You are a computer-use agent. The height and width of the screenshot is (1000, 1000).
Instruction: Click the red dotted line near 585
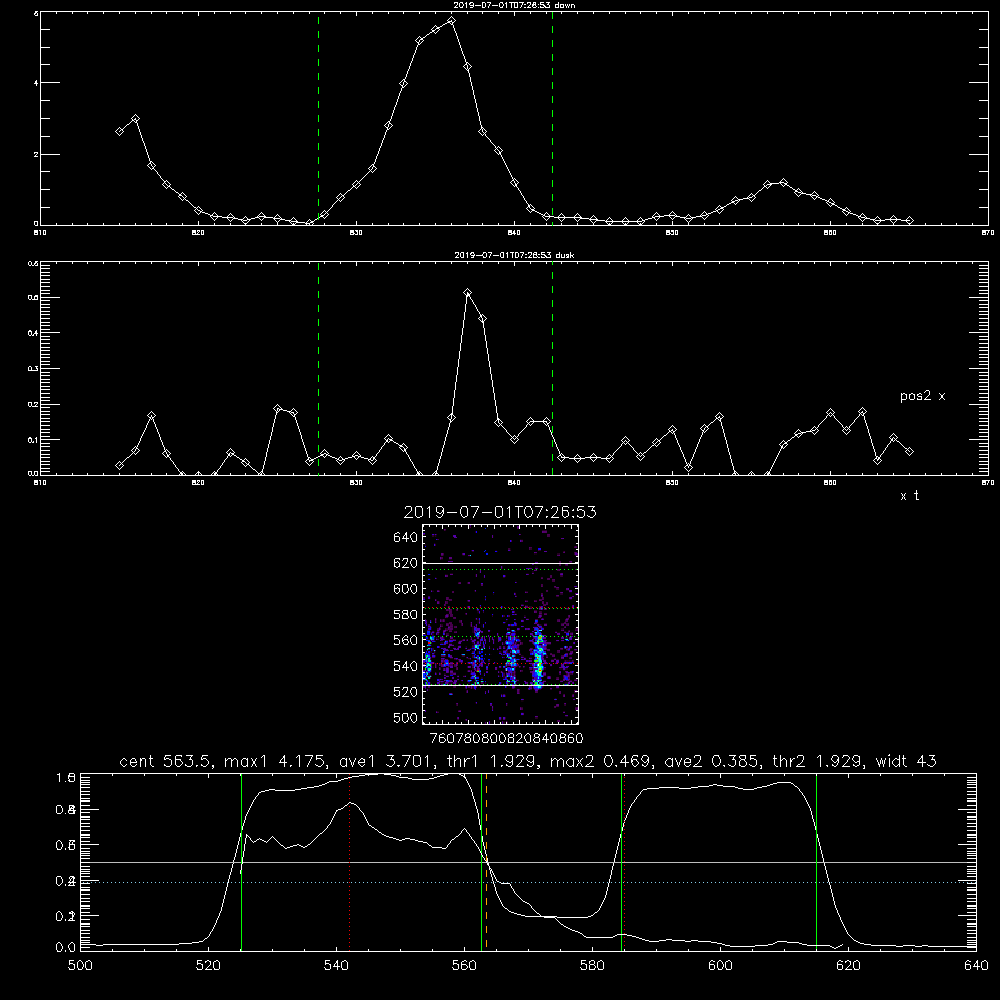(x=624, y=861)
